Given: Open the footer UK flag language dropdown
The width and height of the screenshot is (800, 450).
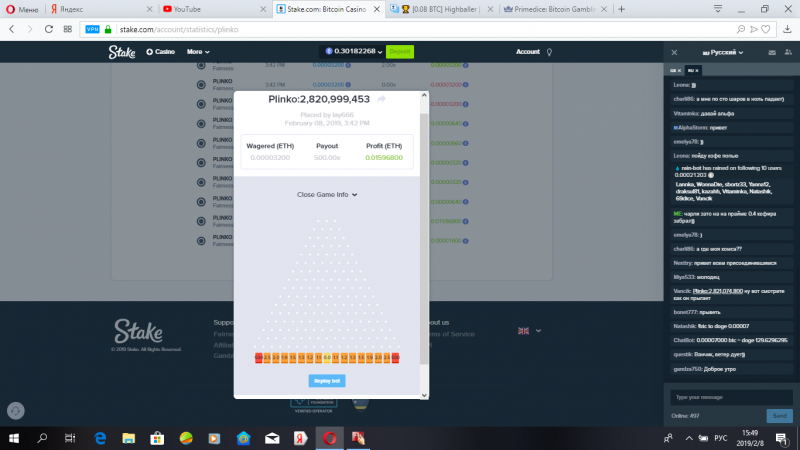Looking at the screenshot, I should click(x=529, y=331).
